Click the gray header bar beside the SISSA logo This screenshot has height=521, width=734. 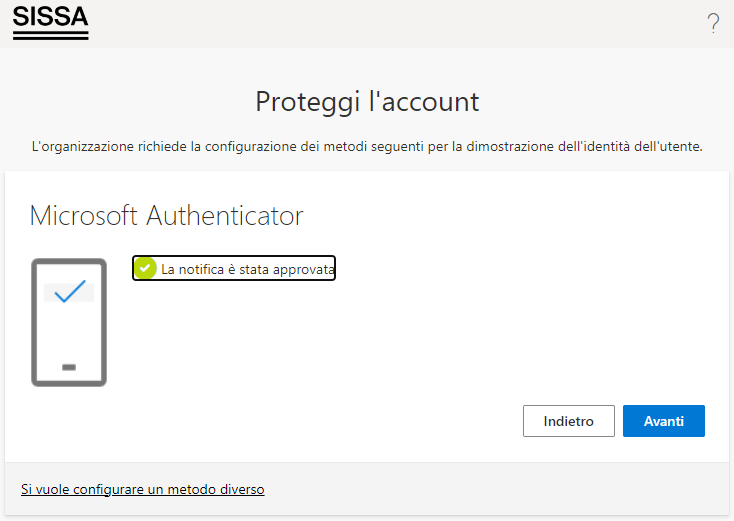398,23
